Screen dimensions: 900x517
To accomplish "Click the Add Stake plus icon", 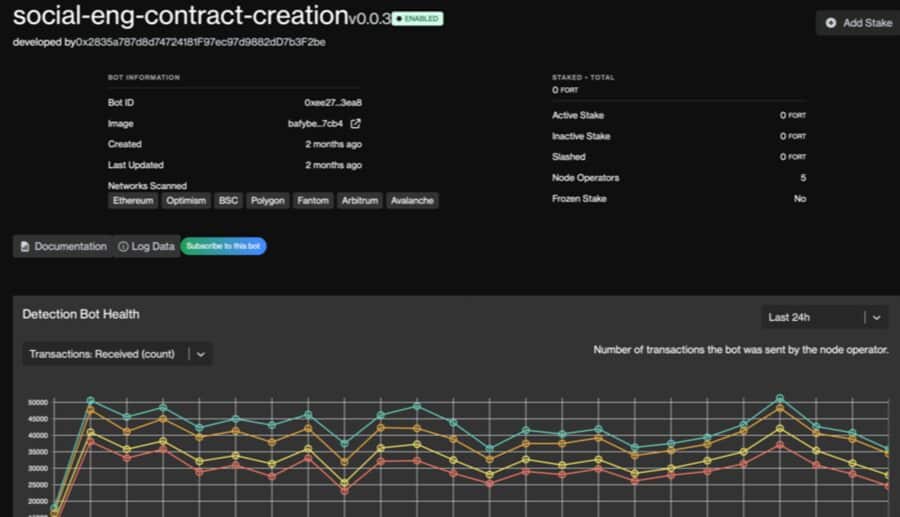I will pos(831,23).
